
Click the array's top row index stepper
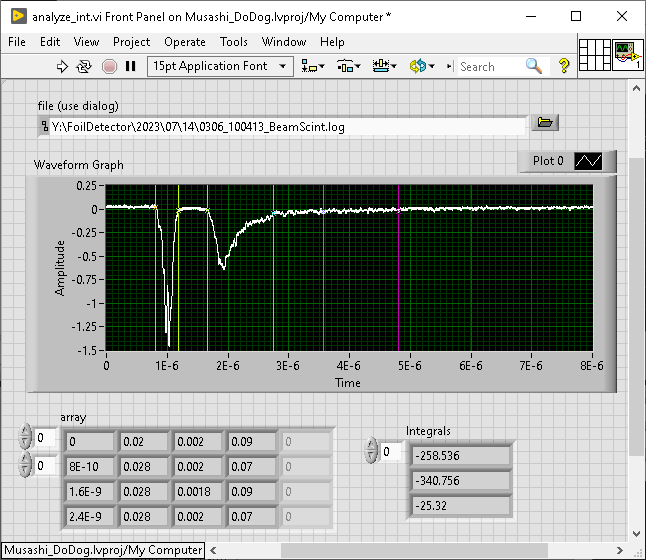25,438
